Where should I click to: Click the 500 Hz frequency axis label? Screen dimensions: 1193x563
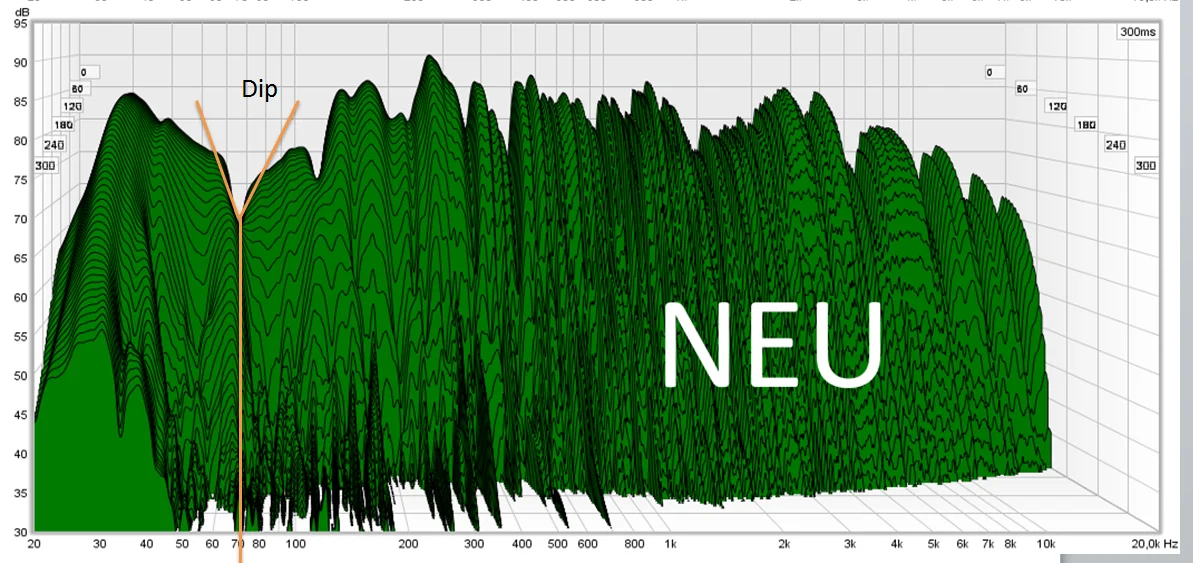pos(558,544)
